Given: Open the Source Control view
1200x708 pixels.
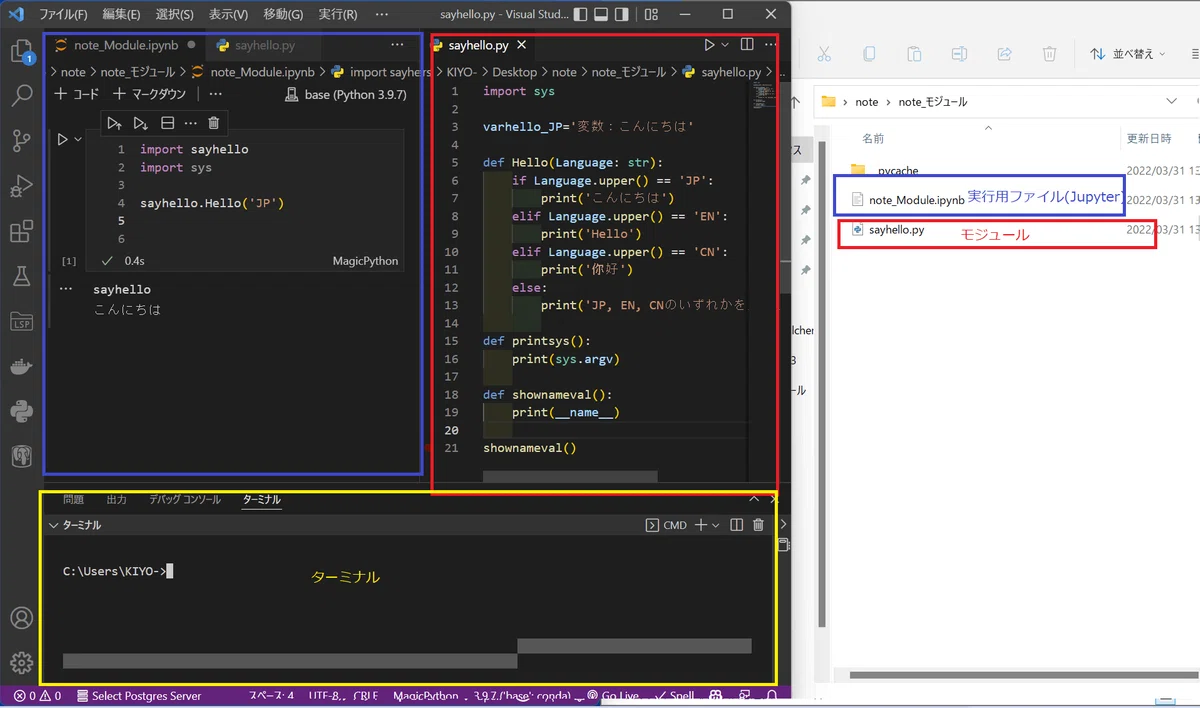Looking at the screenshot, I should click(x=21, y=141).
